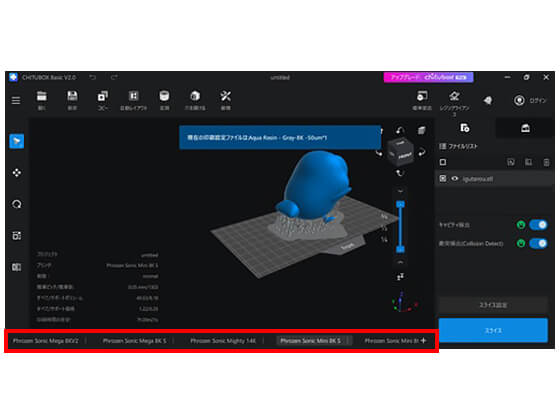Add a new printer with the plus button
The image size is (560, 420).
pyautogui.click(x=424, y=341)
